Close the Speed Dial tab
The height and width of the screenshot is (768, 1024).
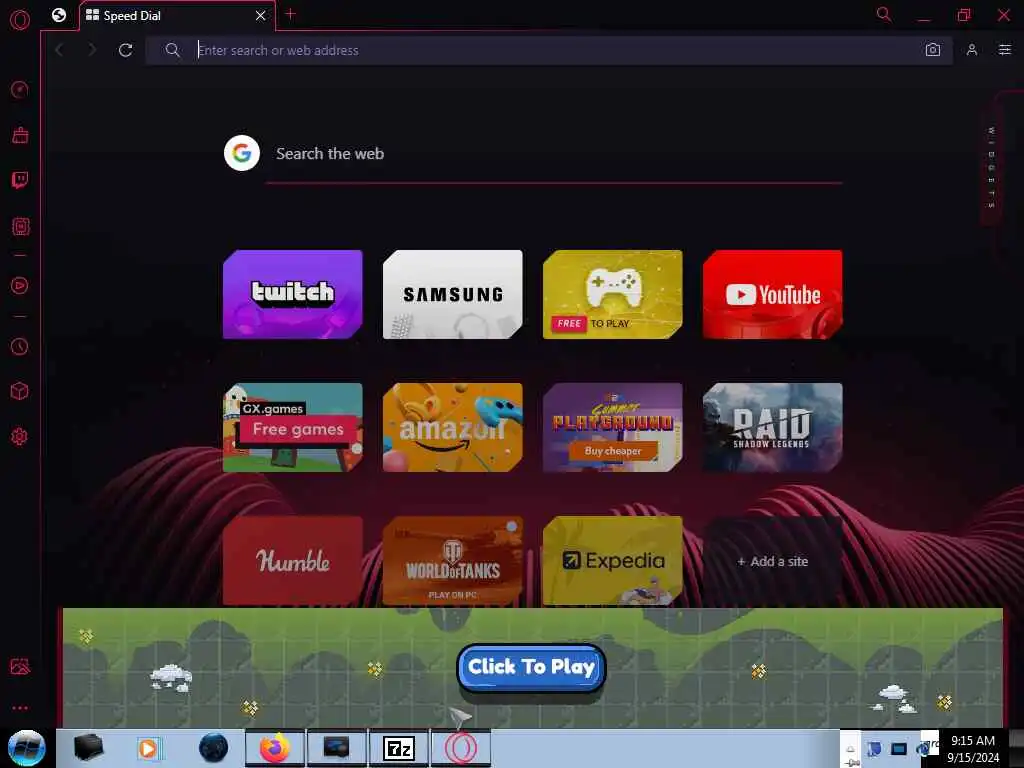click(x=261, y=15)
